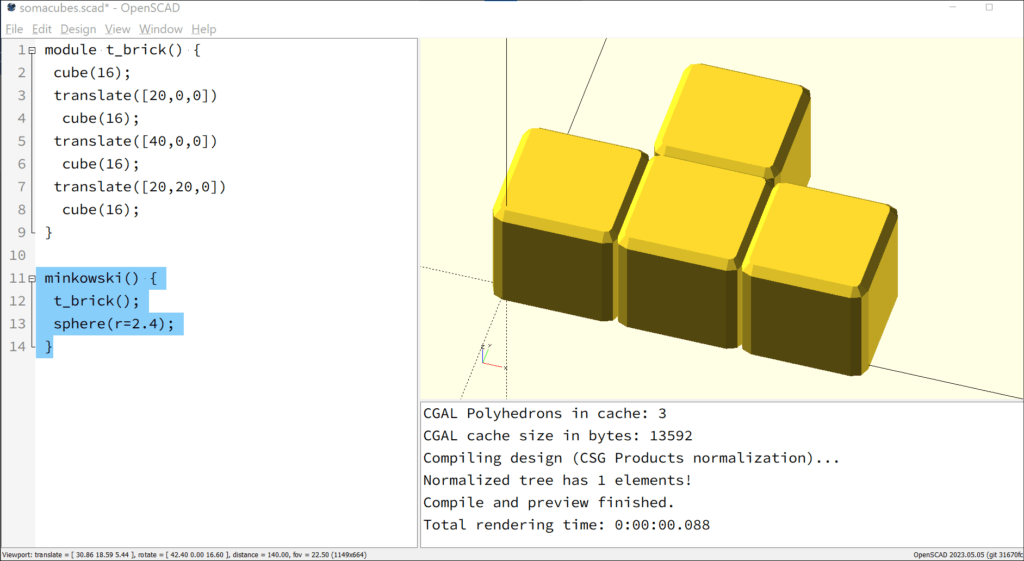Viewport: 1024px width, 561px height.
Task: Open the Window menu
Action: pyautogui.click(x=161, y=29)
